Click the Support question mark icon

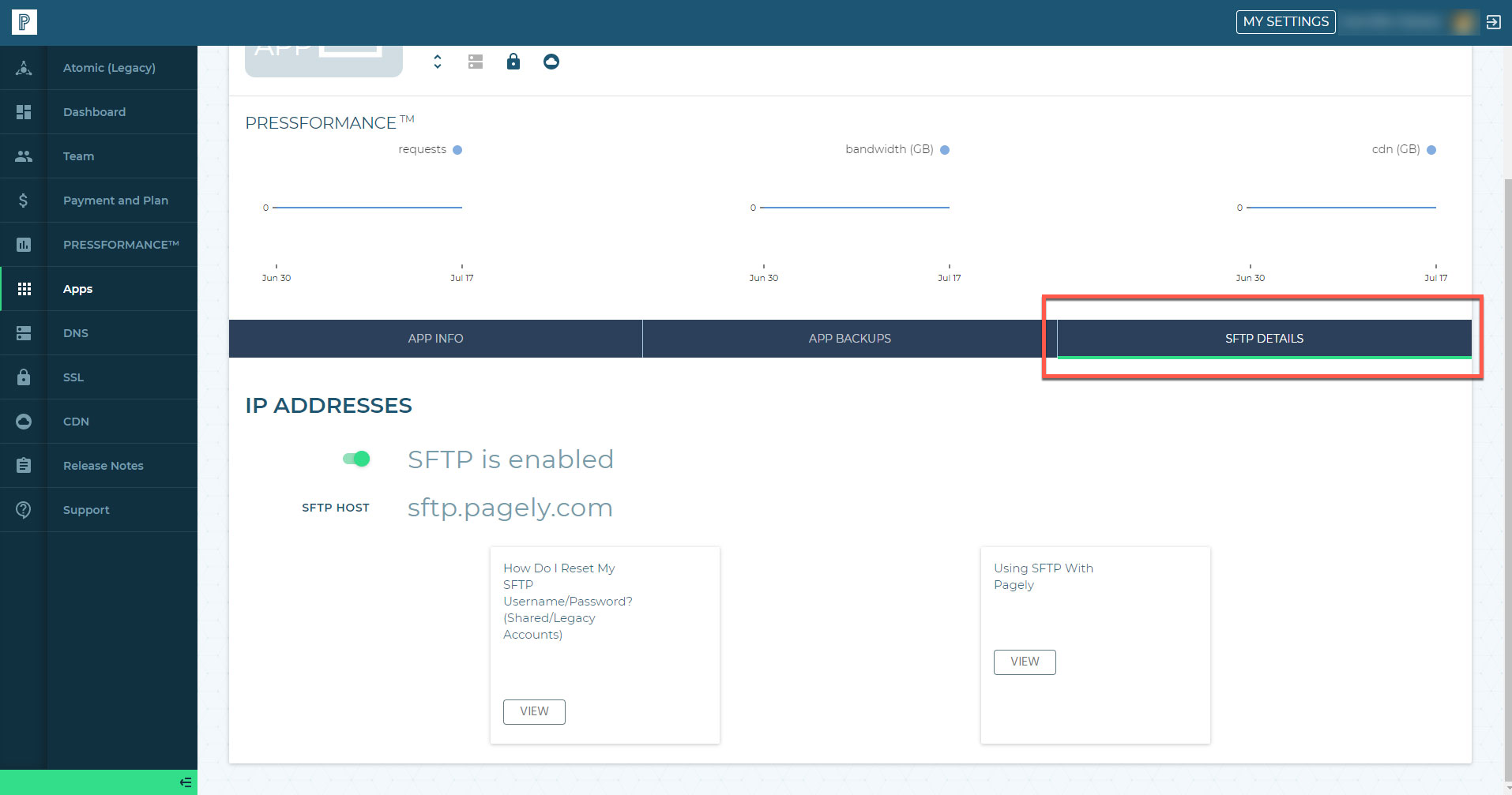point(23,509)
